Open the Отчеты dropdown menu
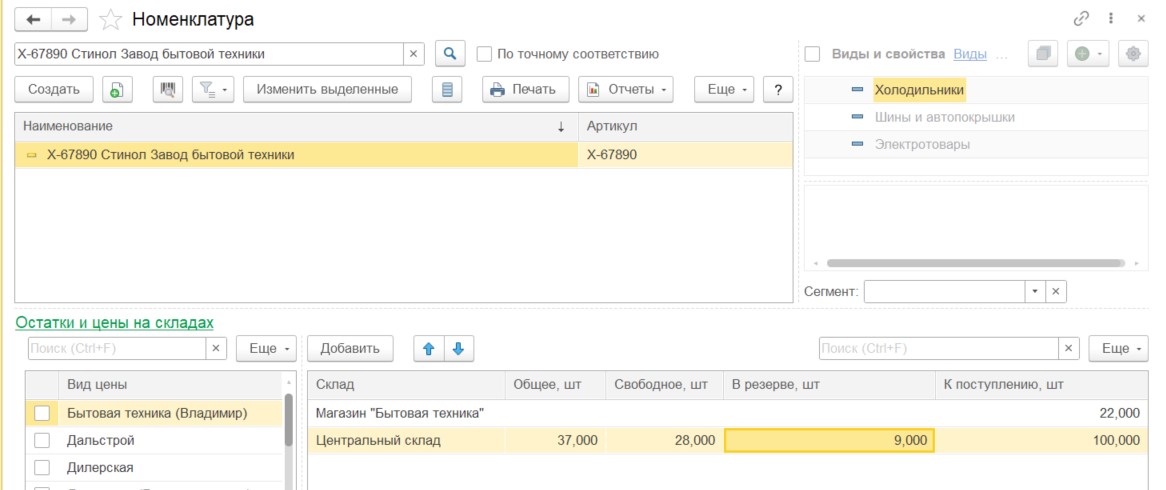The width and height of the screenshot is (1166, 490). click(x=626, y=89)
